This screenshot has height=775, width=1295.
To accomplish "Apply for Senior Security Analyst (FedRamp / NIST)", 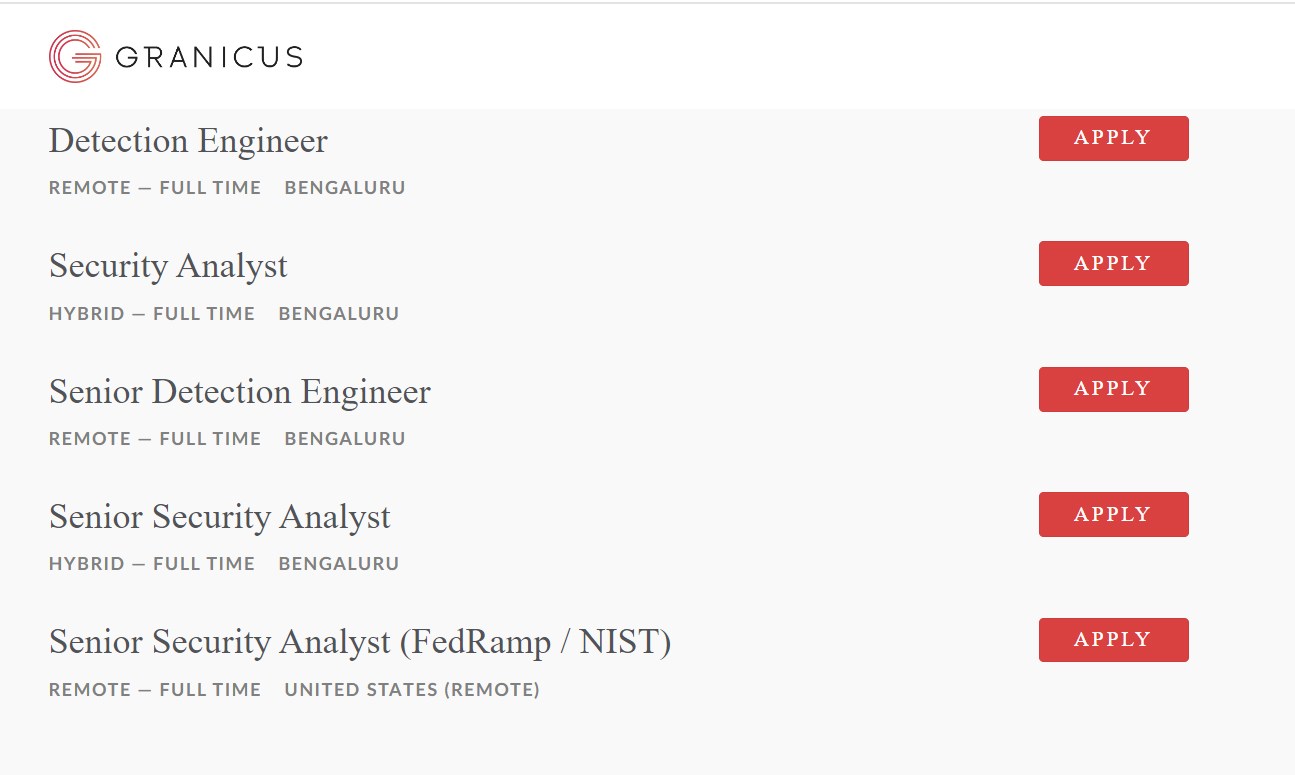I will click(1113, 640).
